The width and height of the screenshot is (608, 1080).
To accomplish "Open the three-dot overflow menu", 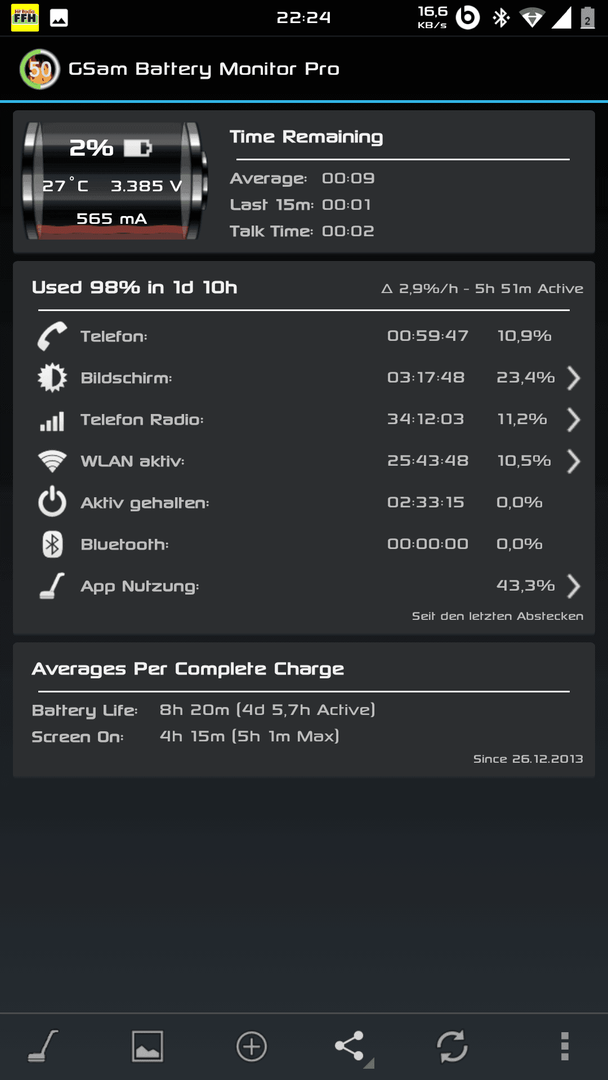I will point(565,1046).
